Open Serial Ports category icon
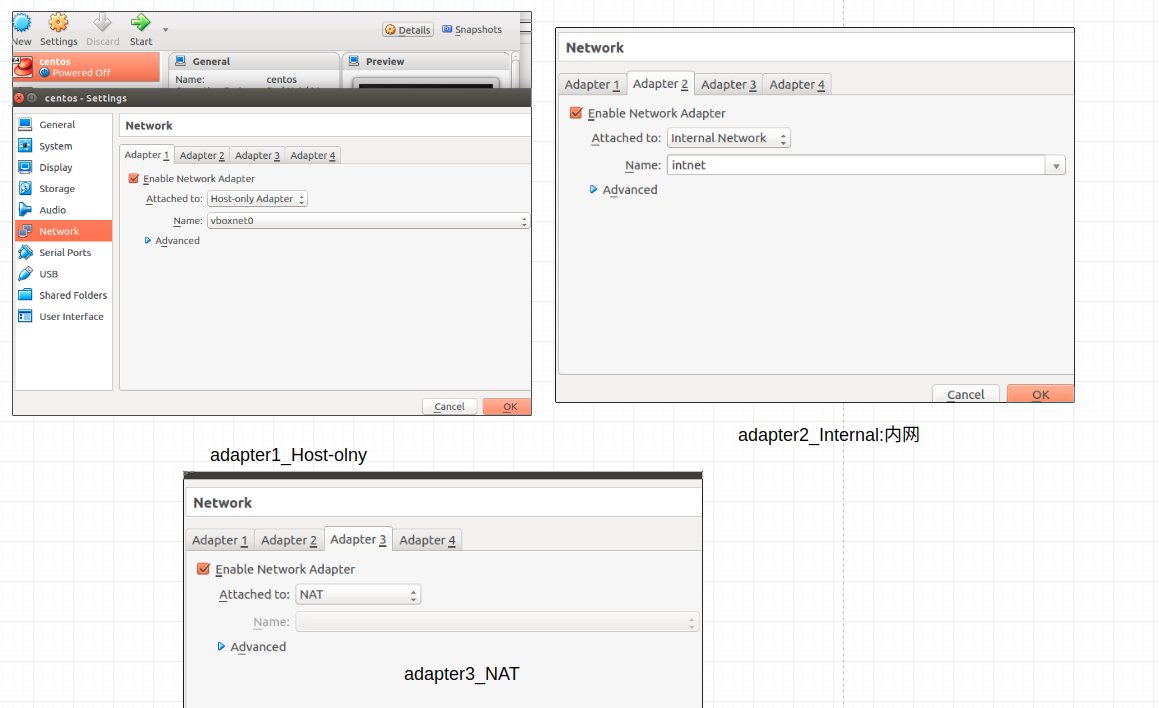Screen dimensions: 1159x708 [25, 252]
